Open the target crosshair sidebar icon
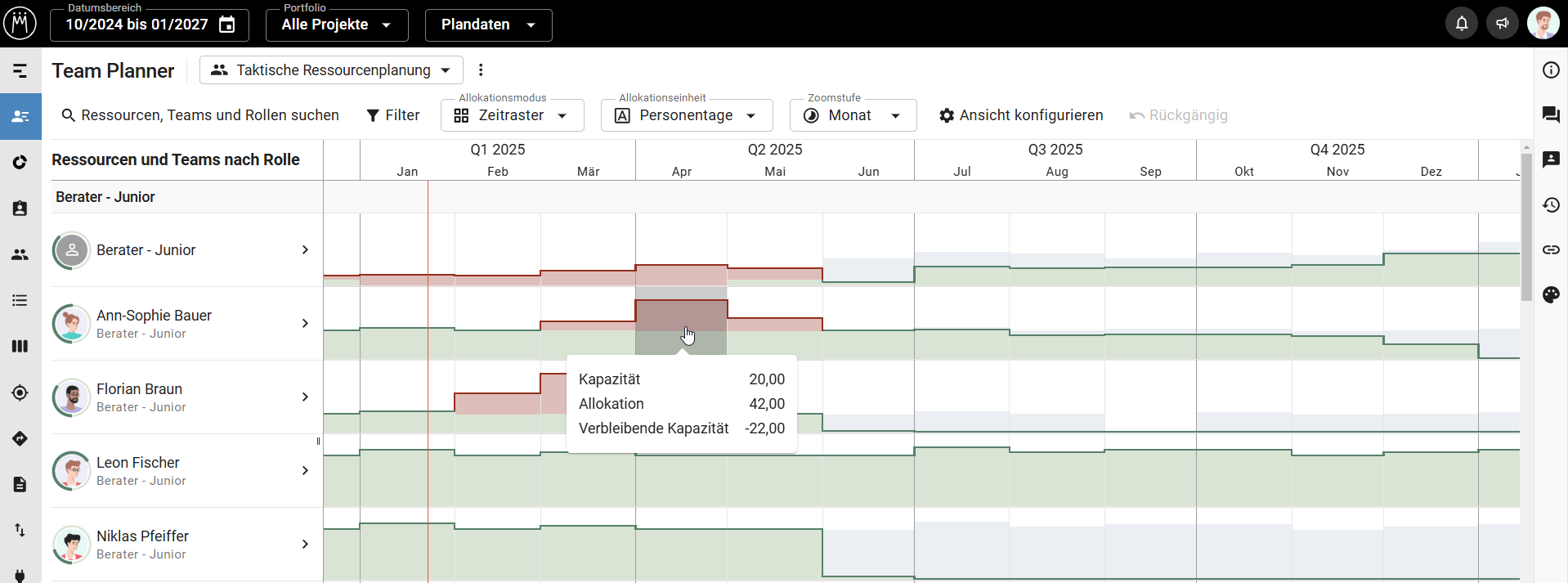1568x583 pixels. 20,392
